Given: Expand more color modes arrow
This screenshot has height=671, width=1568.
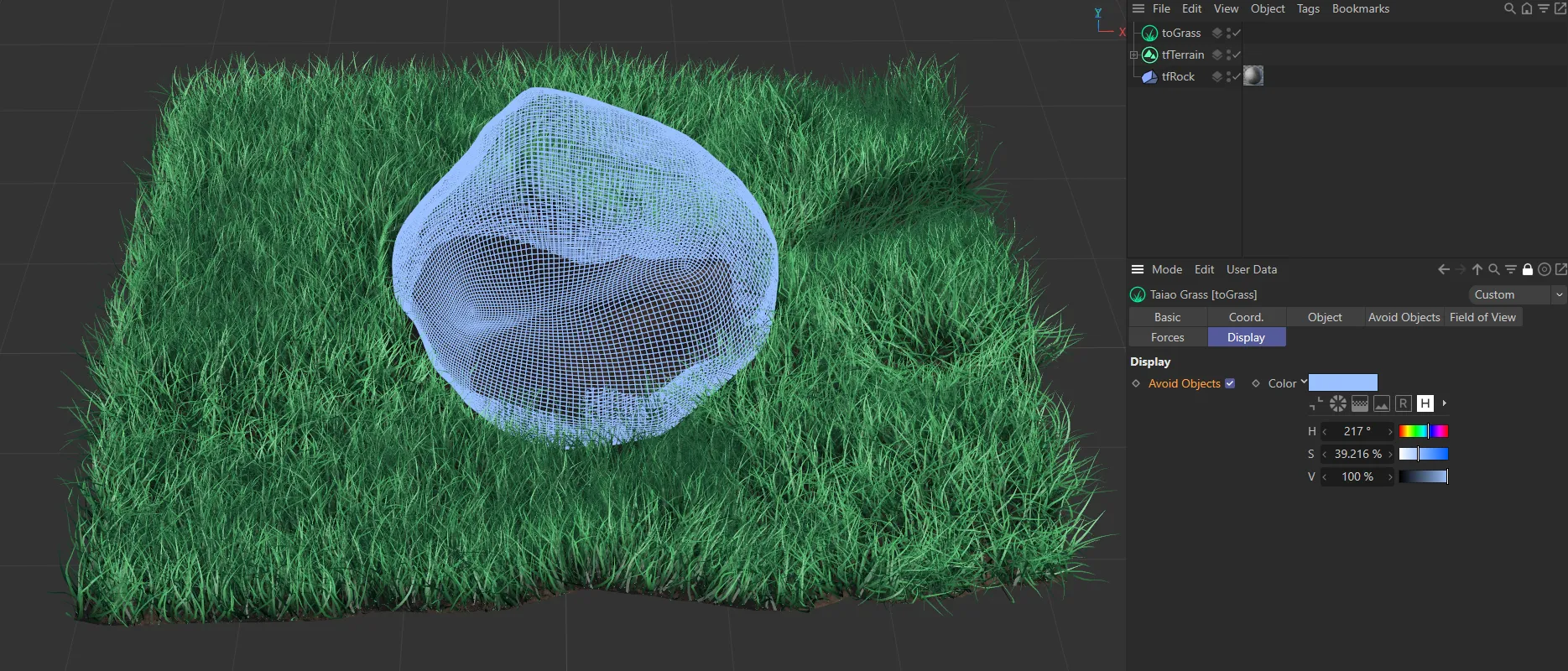Looking at the screenshot, I should [x=1444, y=403].
